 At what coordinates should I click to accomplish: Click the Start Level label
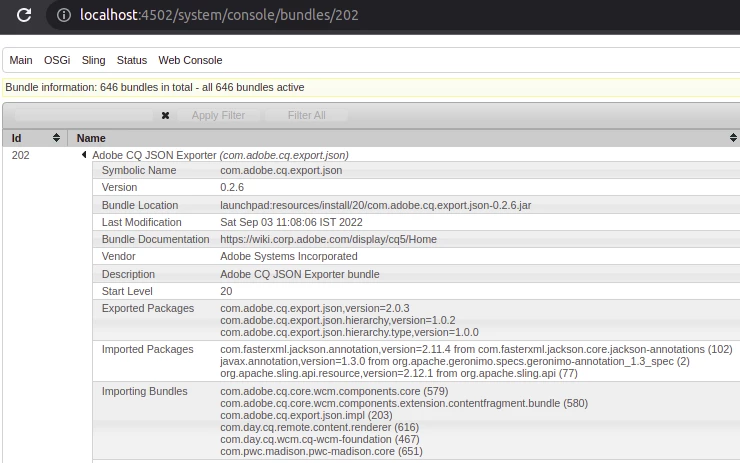click(x=127, y=291)
